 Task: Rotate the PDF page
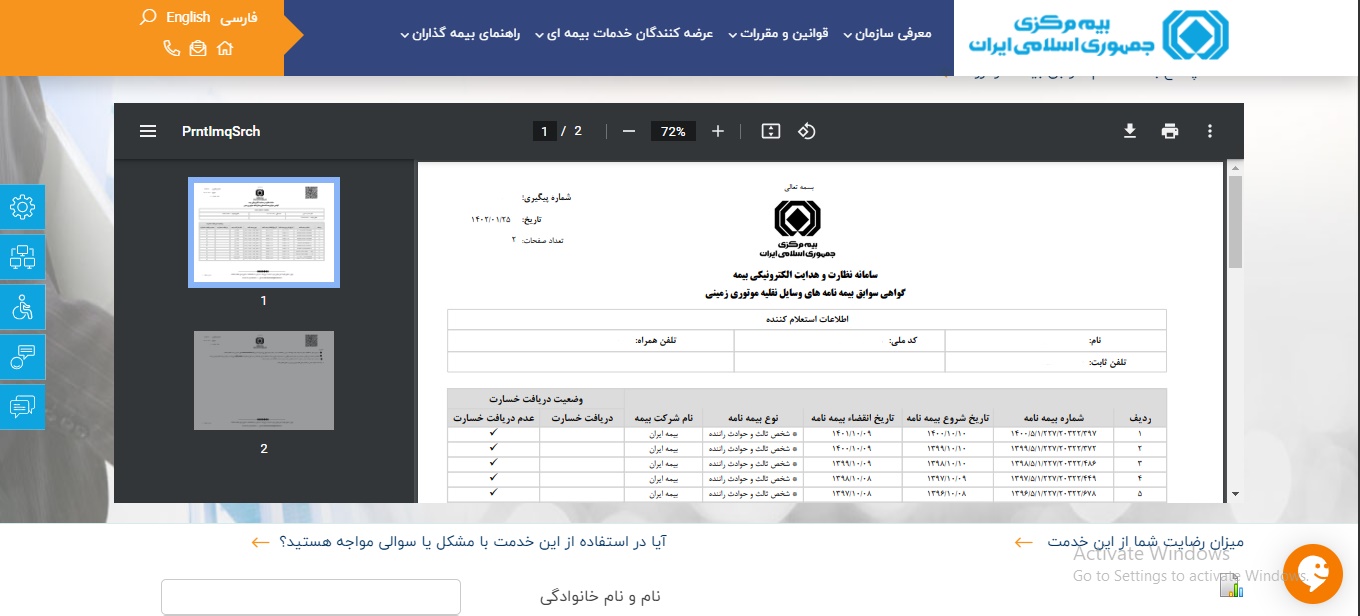(807, 130)
